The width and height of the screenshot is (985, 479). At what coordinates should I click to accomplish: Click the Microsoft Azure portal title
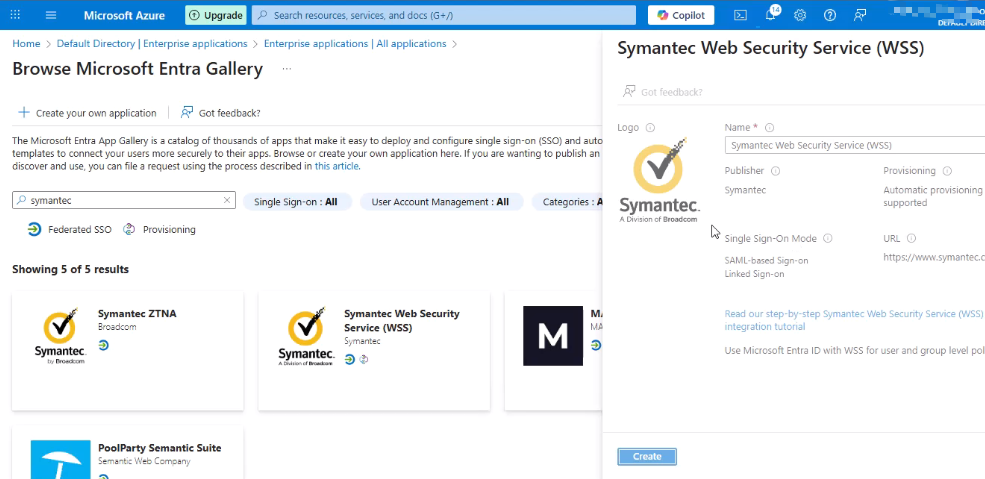point(124,15)
